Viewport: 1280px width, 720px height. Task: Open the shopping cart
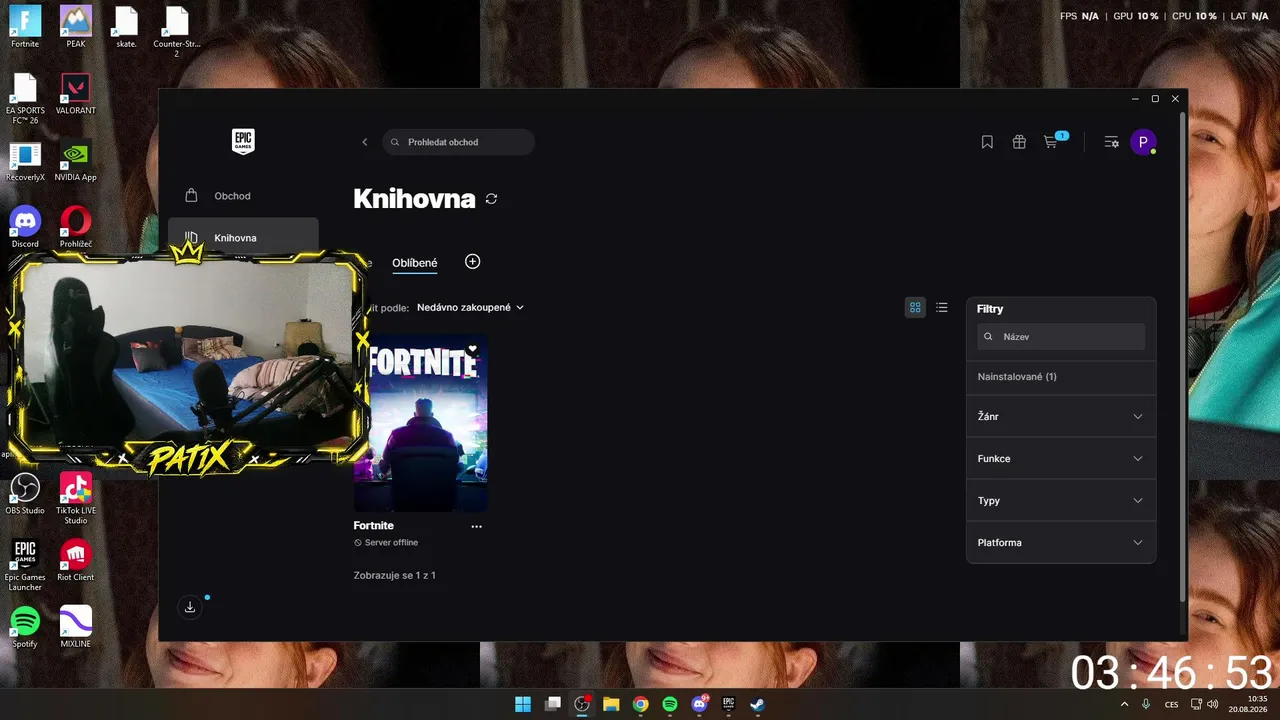click(1051, 142)
